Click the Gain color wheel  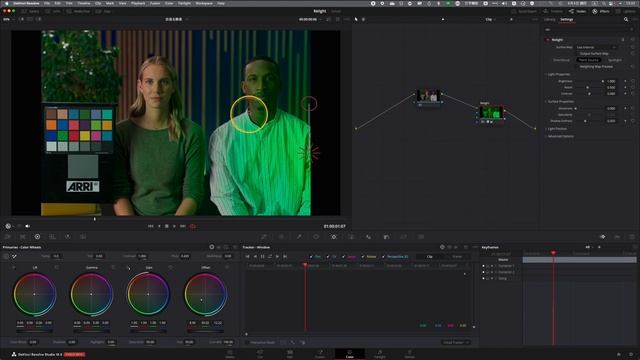(x=148, y=294)
